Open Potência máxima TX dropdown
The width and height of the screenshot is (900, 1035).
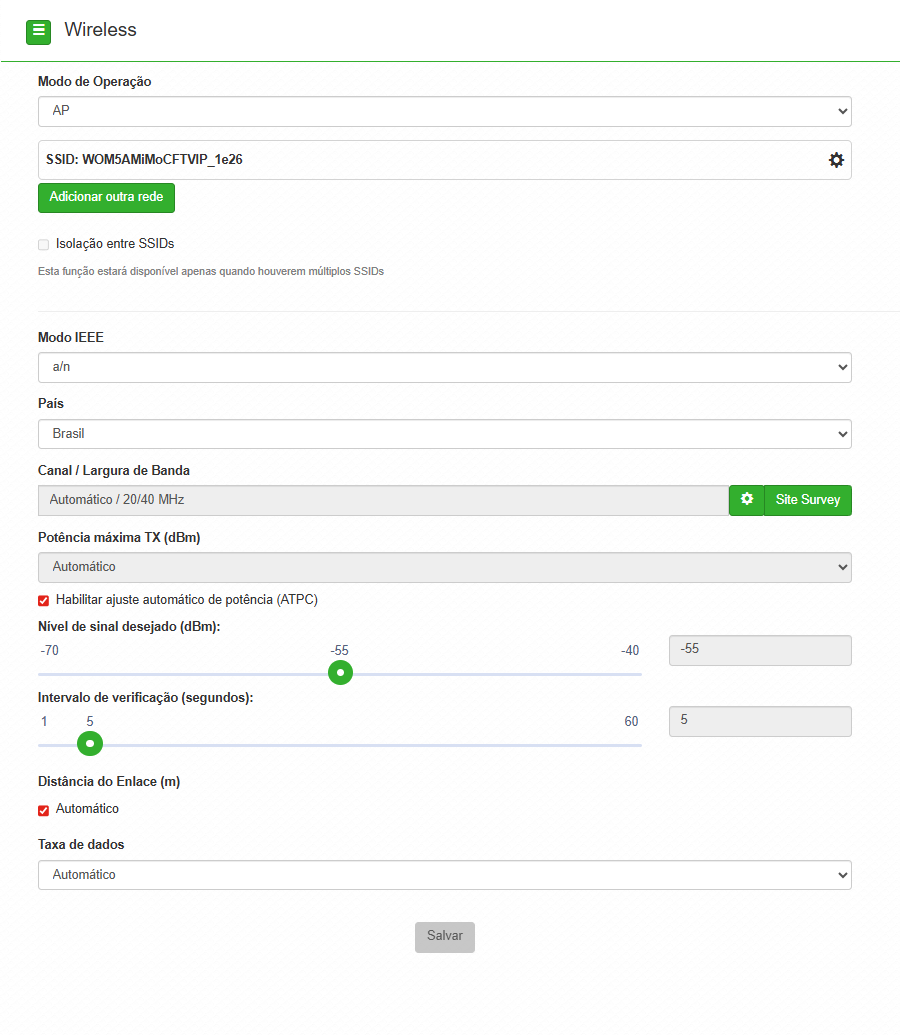[x=444, y=567]
